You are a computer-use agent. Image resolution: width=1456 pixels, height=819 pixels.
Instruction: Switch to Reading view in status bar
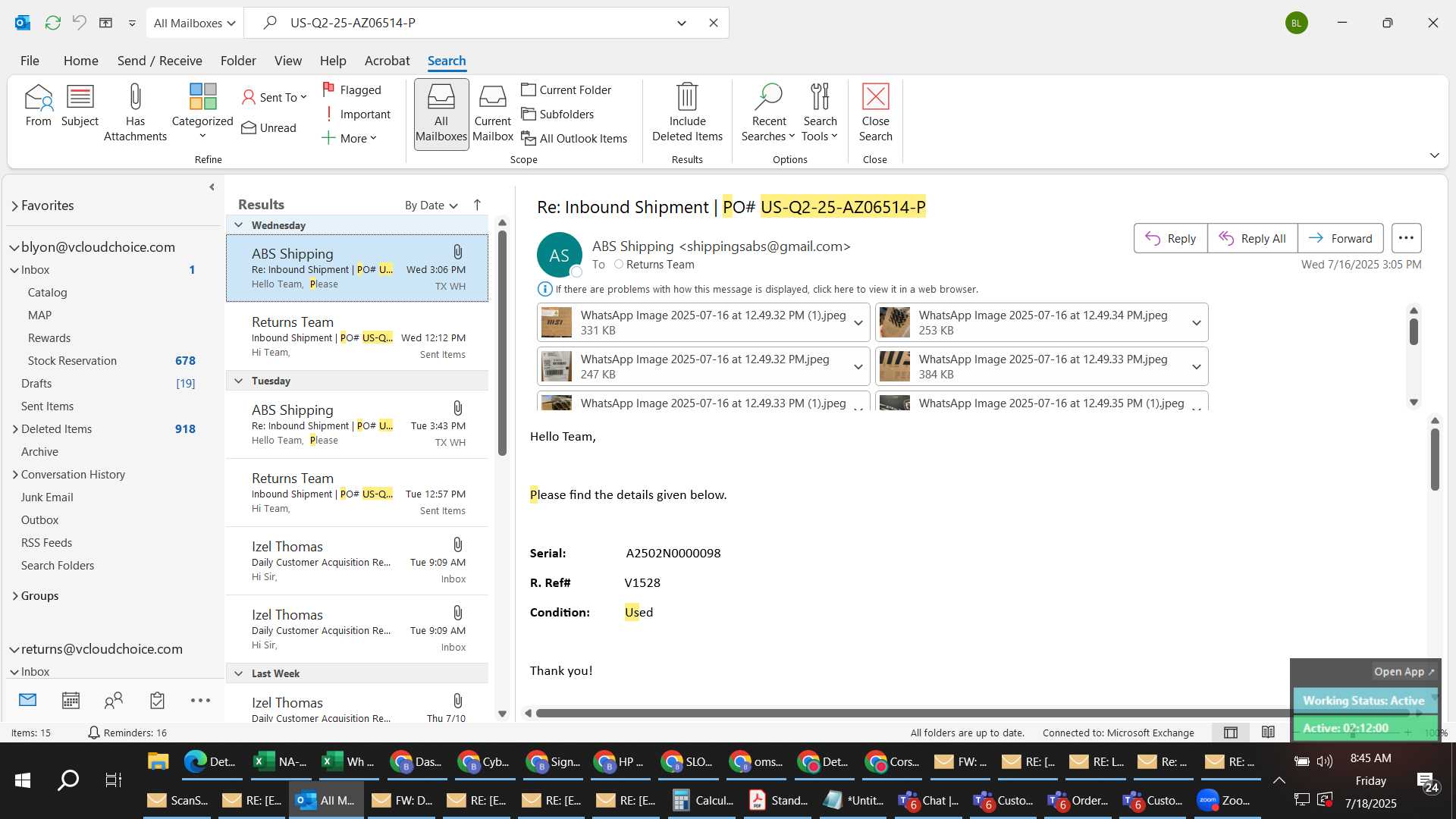pyautogui.click(x=1268, y=733)
